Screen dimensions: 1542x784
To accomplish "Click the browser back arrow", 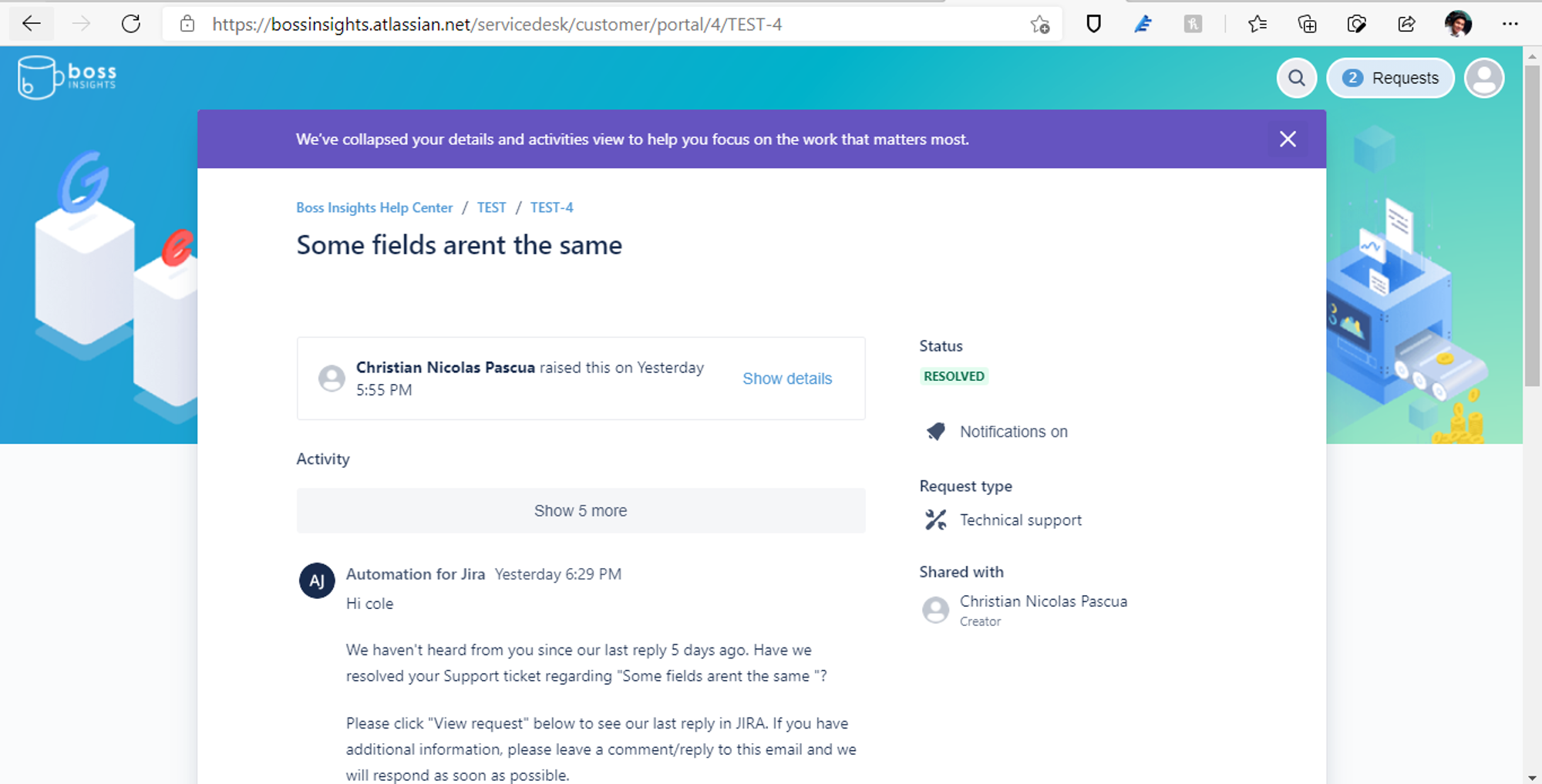I will [x=32, y=24].
